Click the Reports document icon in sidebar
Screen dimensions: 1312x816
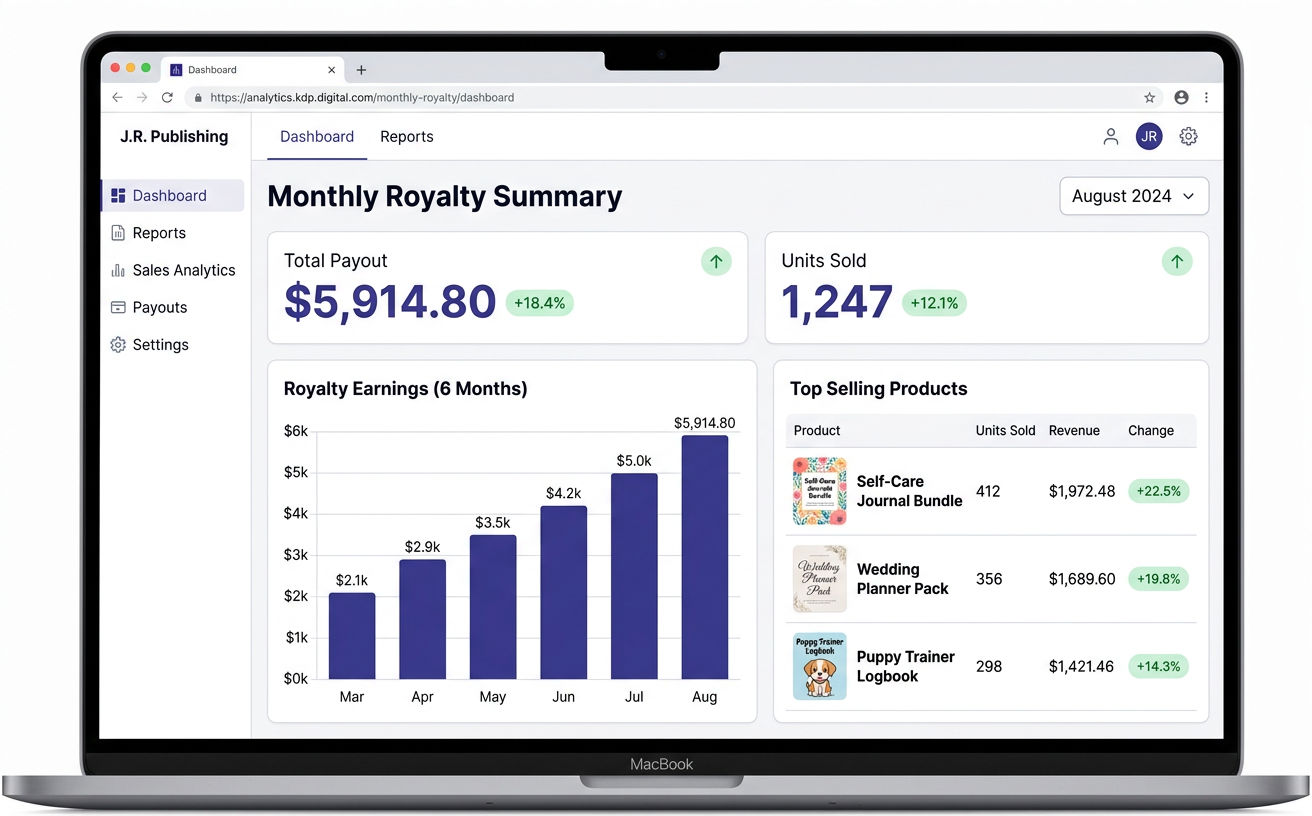[x=118, y=233]
